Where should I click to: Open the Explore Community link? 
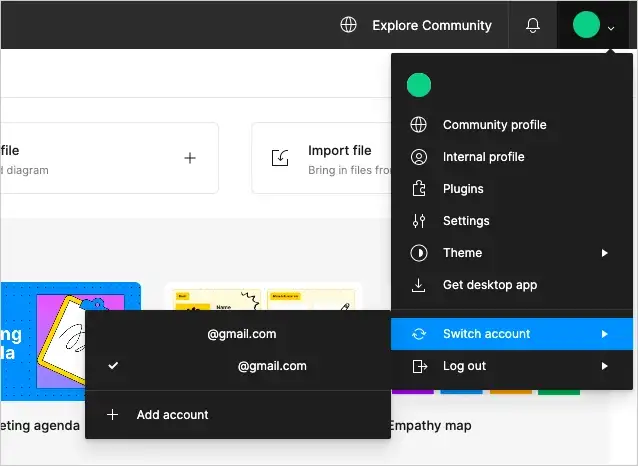click(x=431, y=25)
